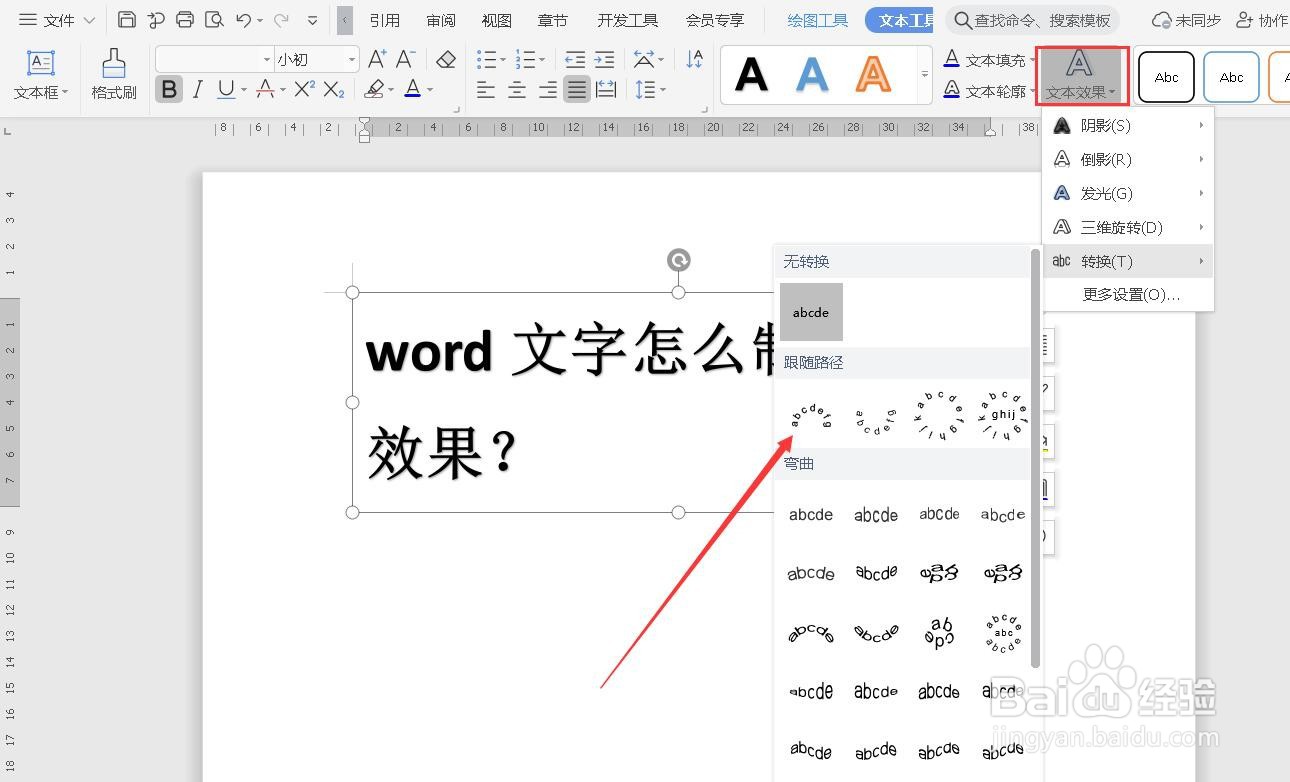Select the increase font size A+ icon
This screenshot has width=1290, height=782.
click(375, 59)
